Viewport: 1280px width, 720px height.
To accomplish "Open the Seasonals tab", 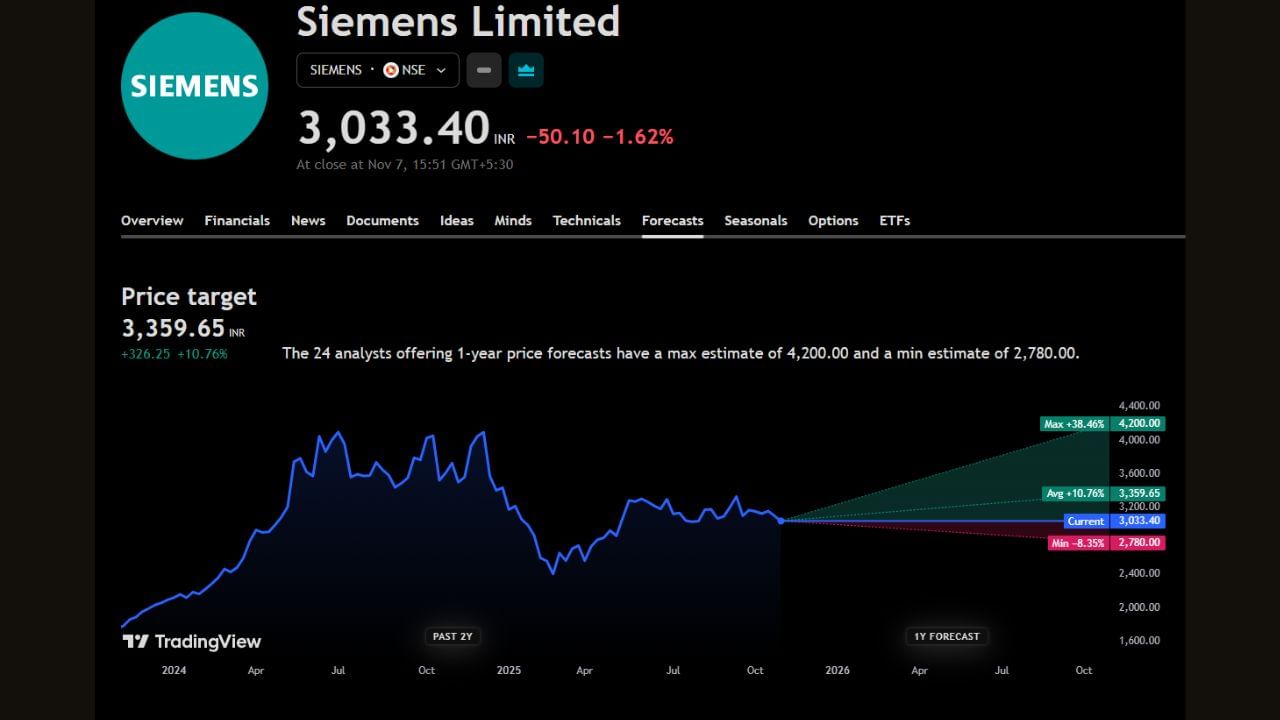I will click(x=756, y=220).
